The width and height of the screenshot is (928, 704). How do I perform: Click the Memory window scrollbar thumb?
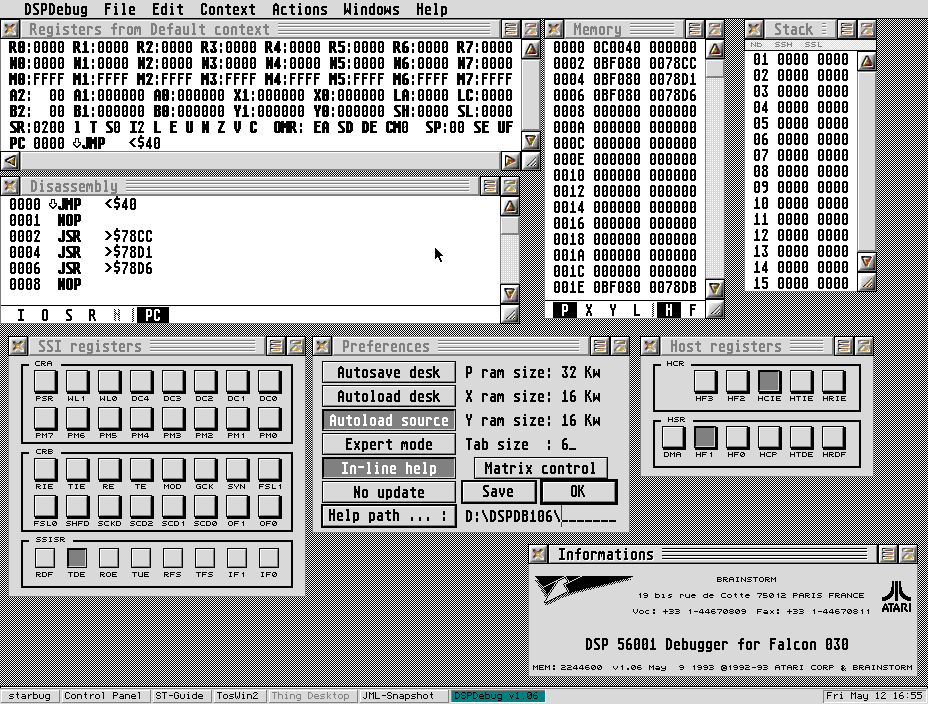tap(715, 69)
